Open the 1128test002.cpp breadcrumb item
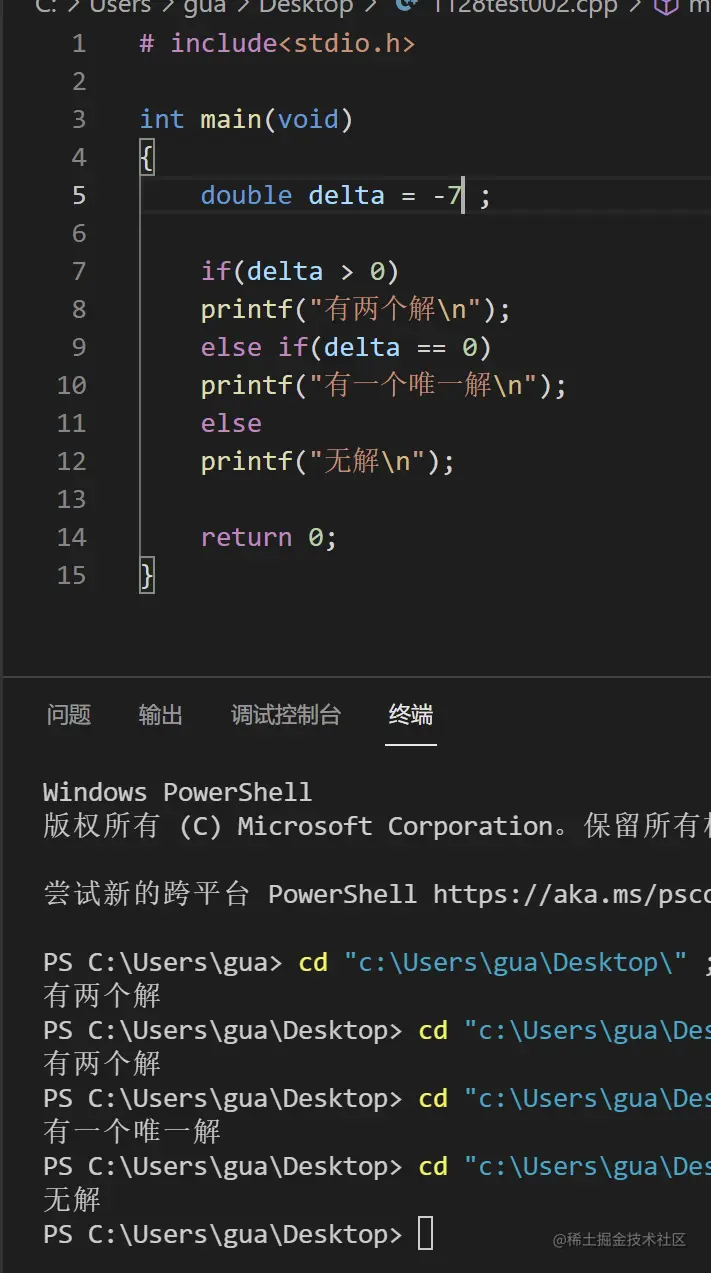This screenshot has height=1273, width=711. pos(526,6)
